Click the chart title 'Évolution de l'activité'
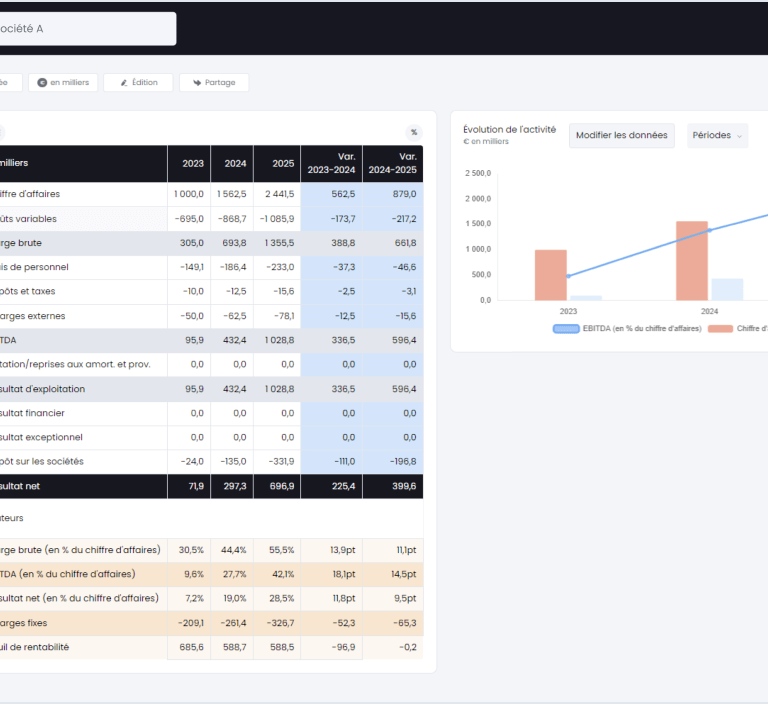Image resolution: width=768 pixels, height=704 pixels. point(510,130)
